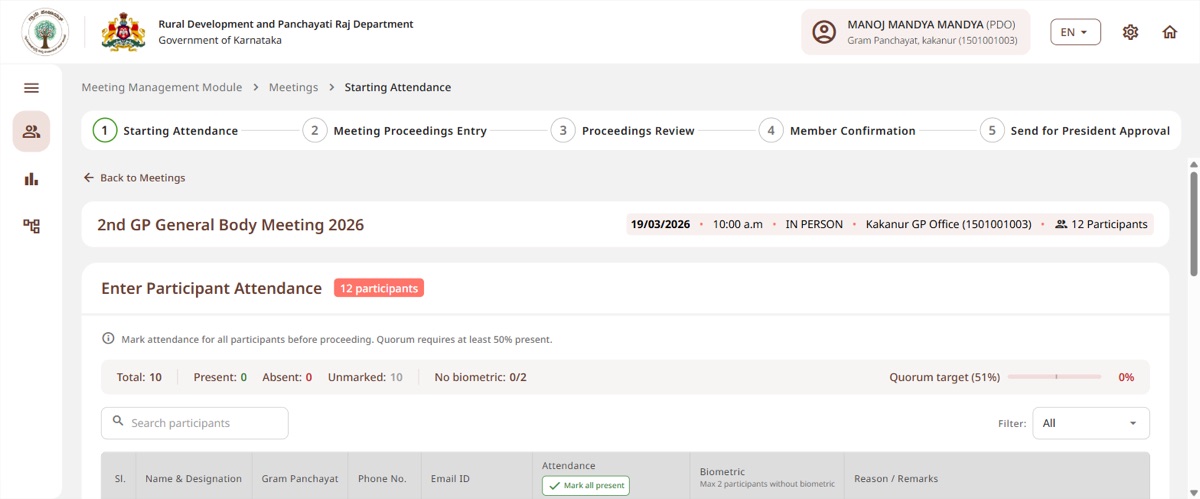Go to home via house icon
1200x499 pixels.
[x=1169, y=32]
